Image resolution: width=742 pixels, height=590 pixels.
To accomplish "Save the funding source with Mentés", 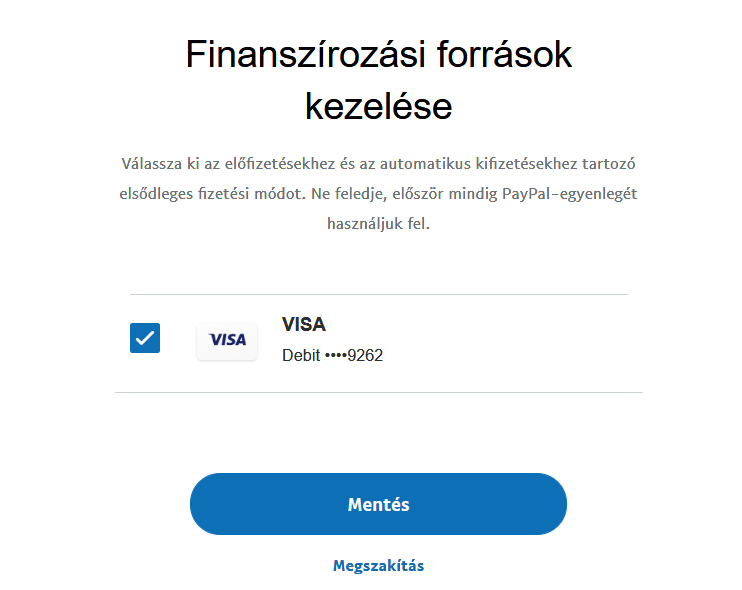I will [378, 504].
